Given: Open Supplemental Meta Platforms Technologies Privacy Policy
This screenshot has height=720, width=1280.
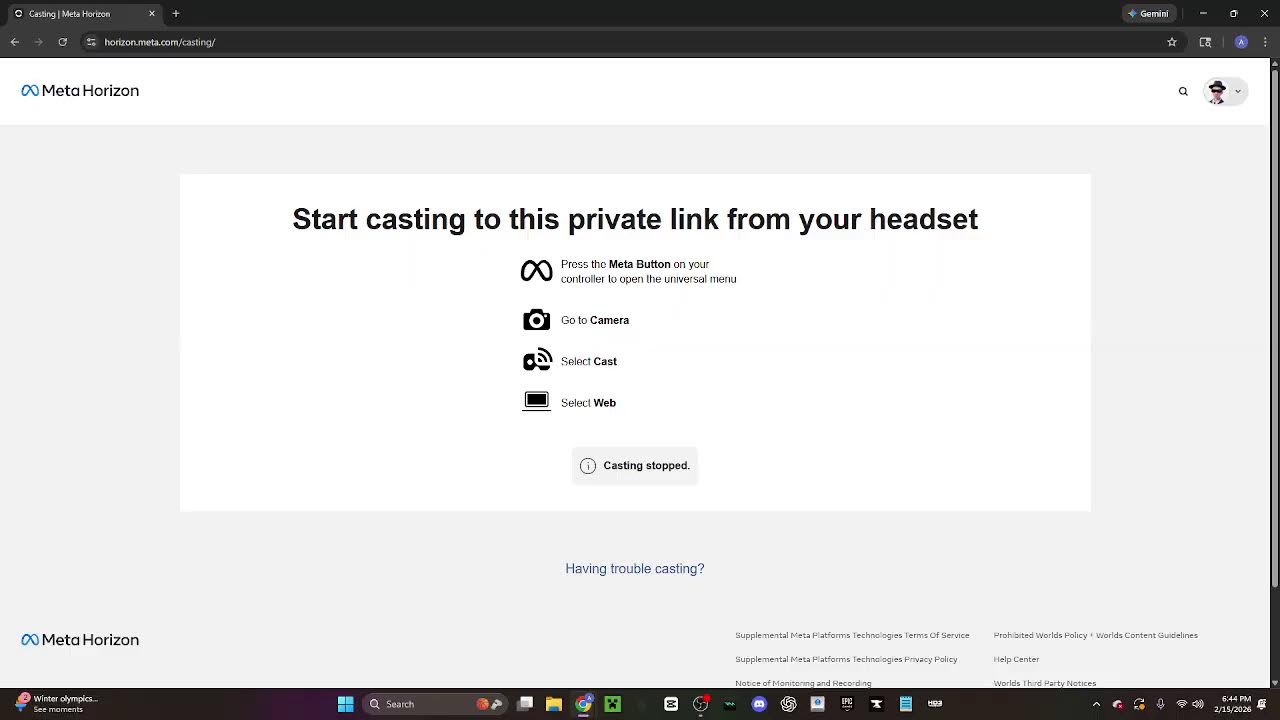Looking at the screenshot, I should 846,659.
